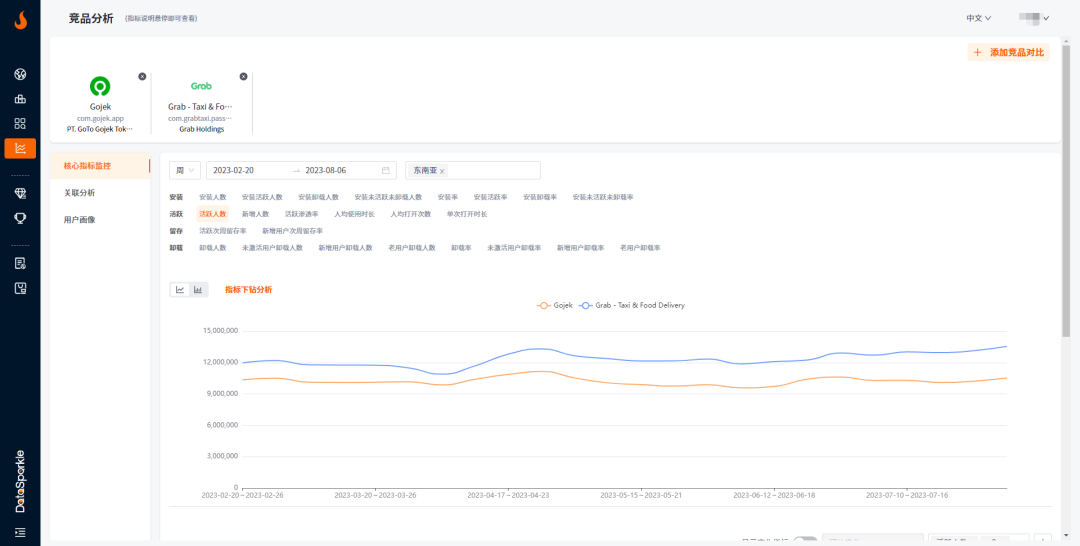Click the Gojek app logo
1080x546 pixels.
[100, 87]
